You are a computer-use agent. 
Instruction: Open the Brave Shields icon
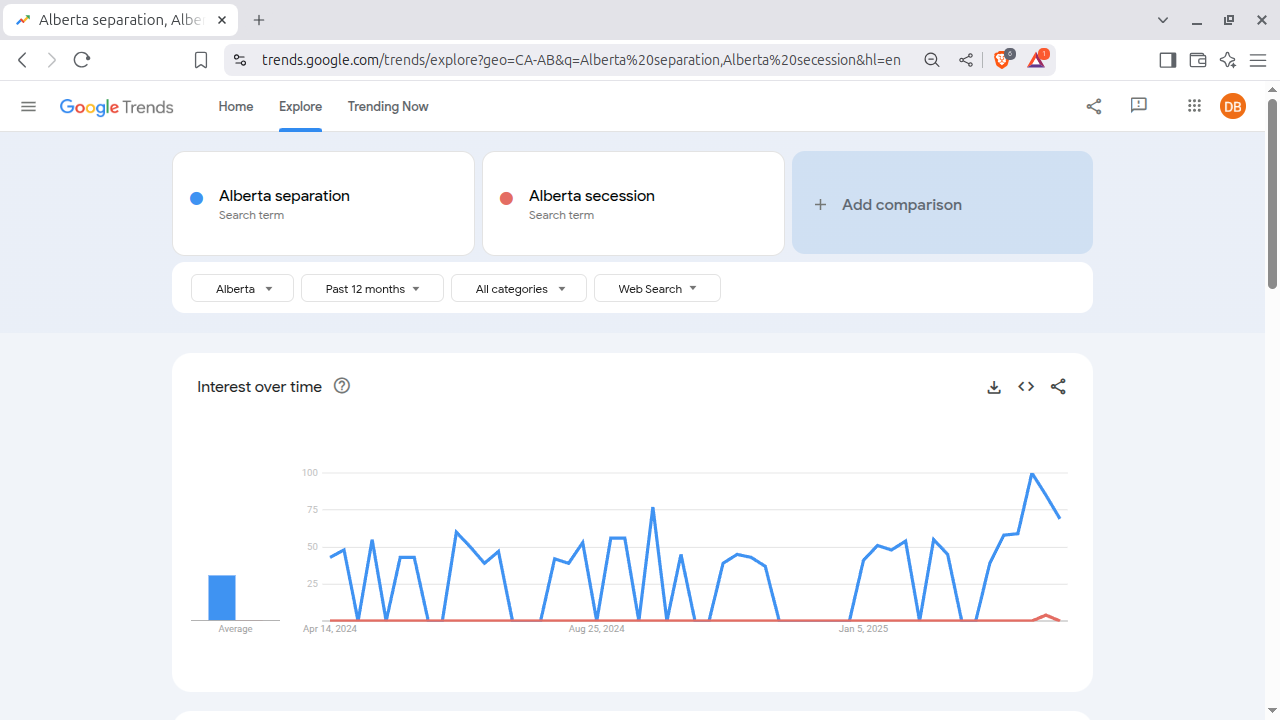[1002, 60]
